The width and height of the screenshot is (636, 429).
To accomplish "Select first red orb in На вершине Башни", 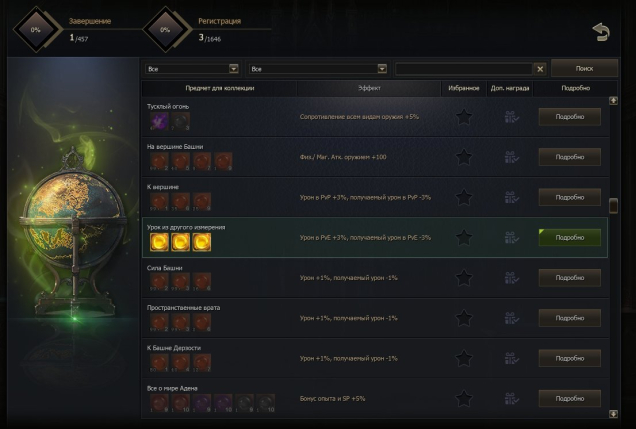I will click(x=159, y=161).
